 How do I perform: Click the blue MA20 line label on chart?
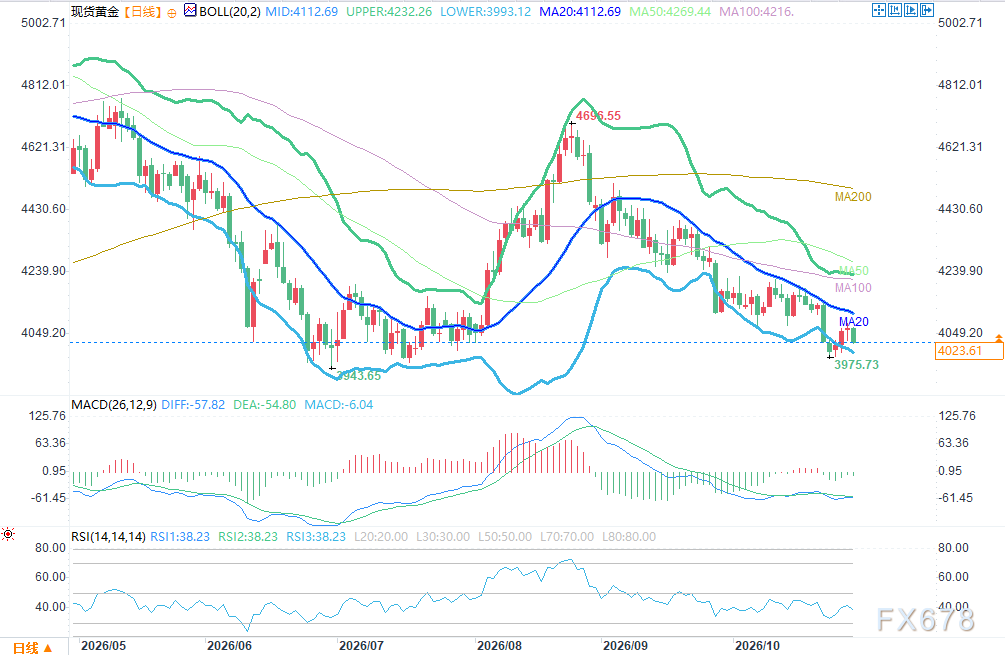(x=854, y=322)
